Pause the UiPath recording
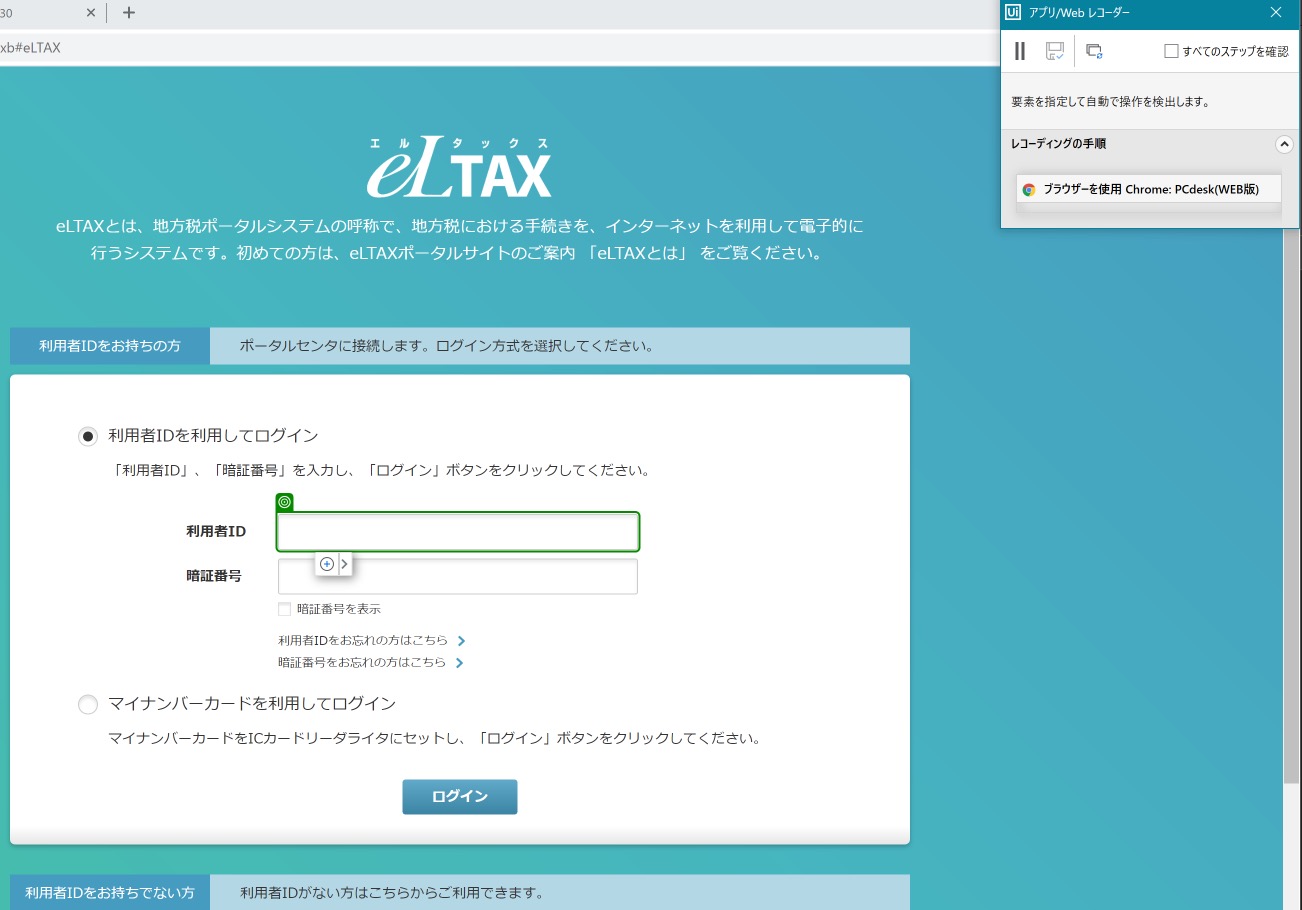The width and height of the screenshot is (1302, 910). [1020, 51]
